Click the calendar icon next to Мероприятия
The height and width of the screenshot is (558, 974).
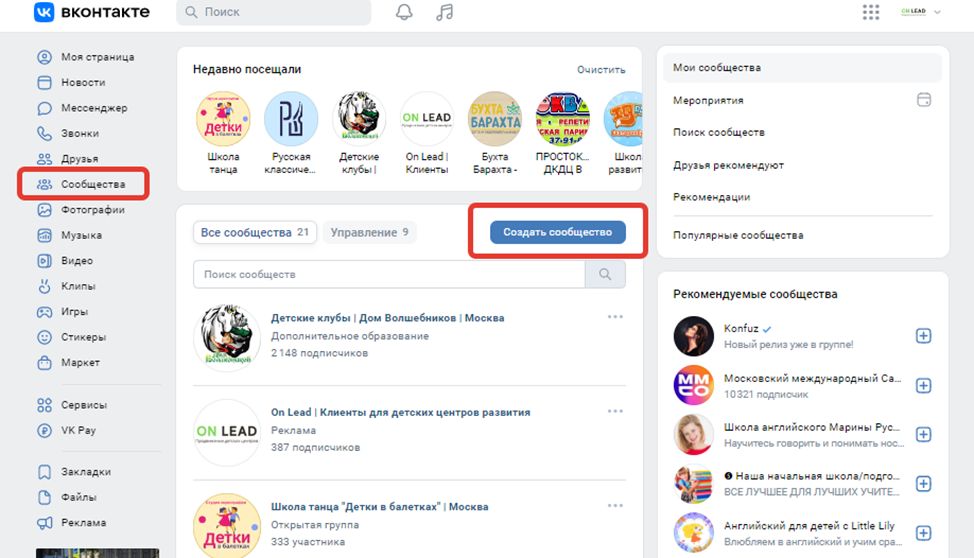(x=924, y=99)
